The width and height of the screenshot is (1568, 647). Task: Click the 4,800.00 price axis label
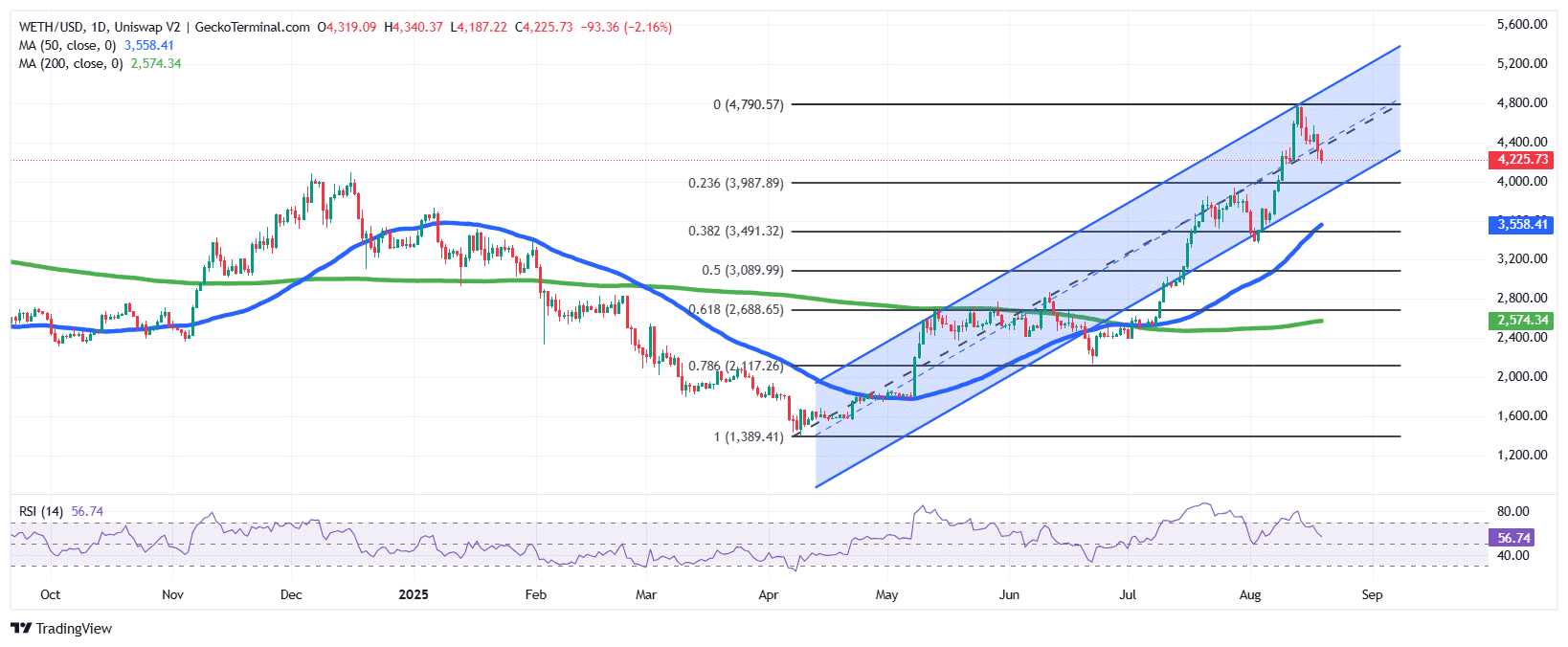1522,103
